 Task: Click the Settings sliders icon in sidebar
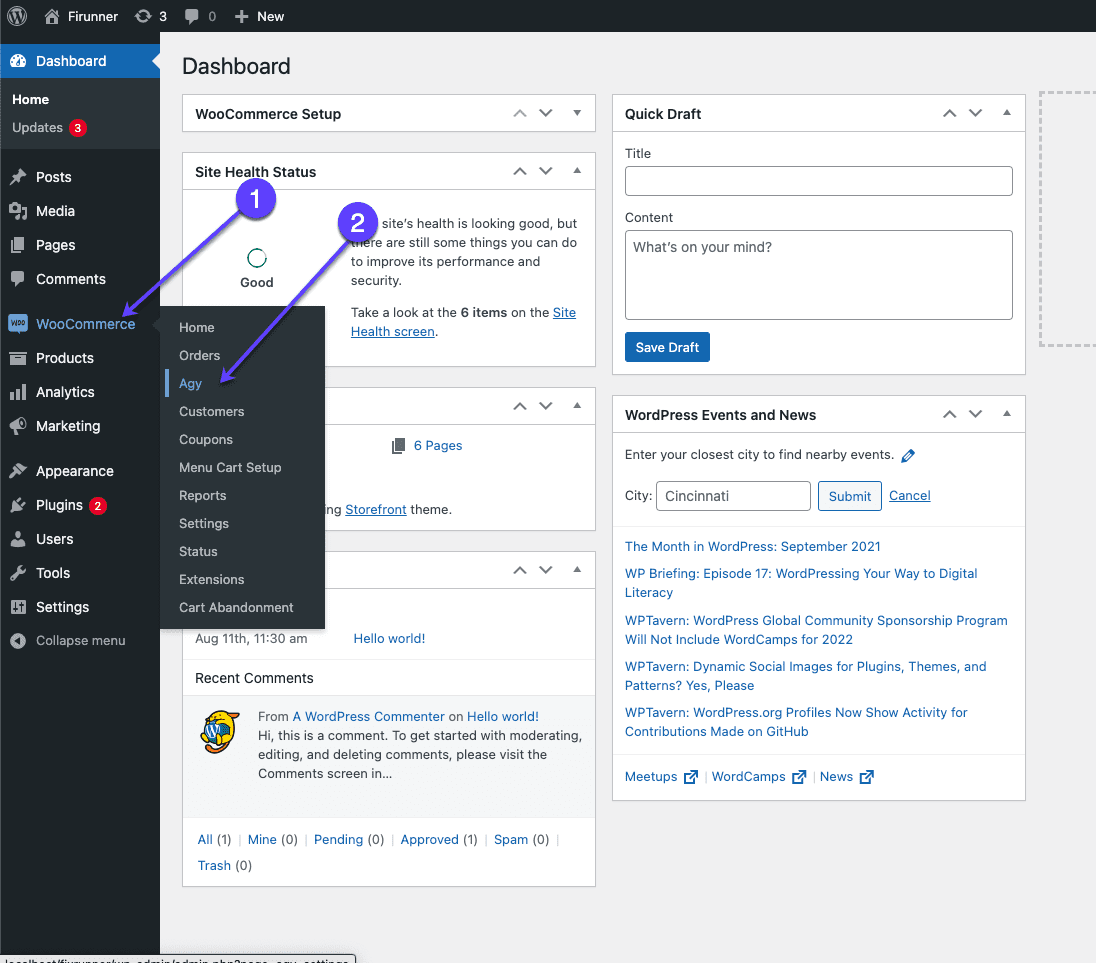coord(18,607)
